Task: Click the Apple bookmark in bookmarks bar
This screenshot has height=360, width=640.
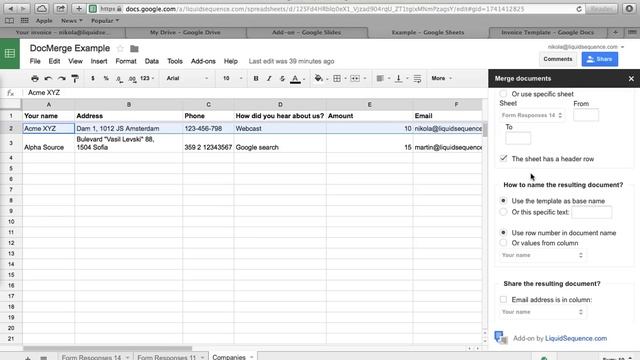Action: point(44,20)
